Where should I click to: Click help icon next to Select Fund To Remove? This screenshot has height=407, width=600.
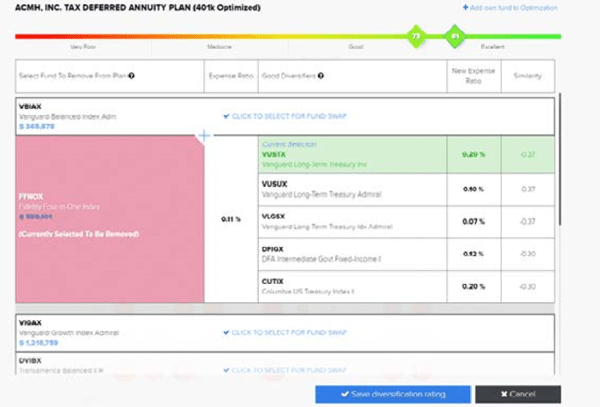[x=132, y=75]
